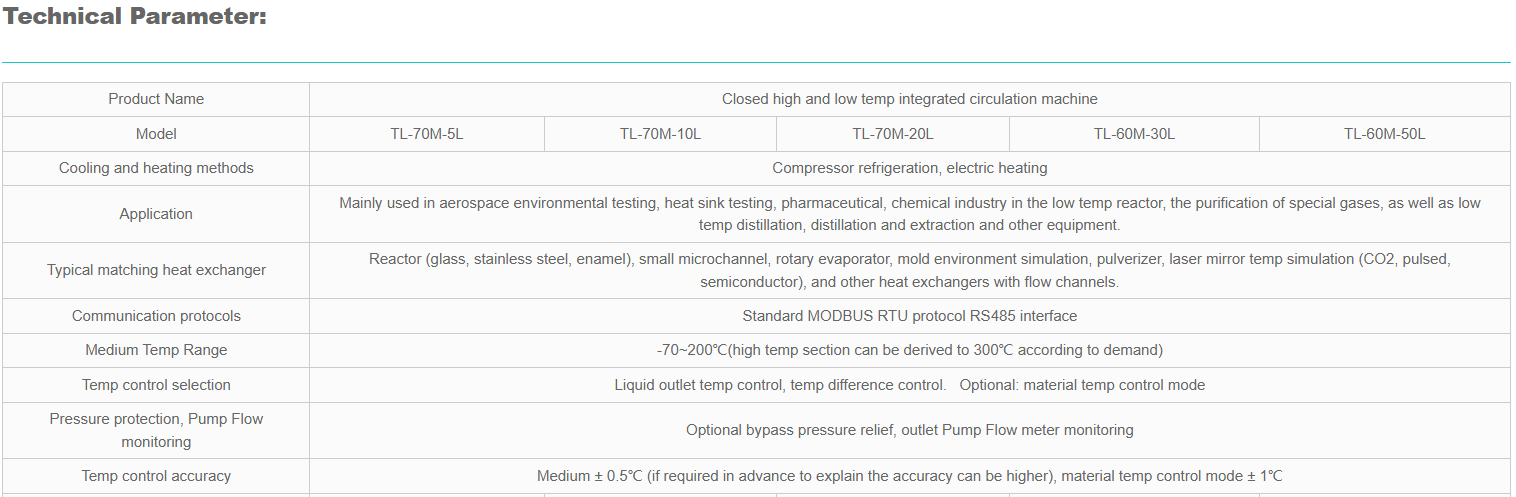Click the Model row label
The height and width of the screenshot is (497, 1516).
pos(156,134)
